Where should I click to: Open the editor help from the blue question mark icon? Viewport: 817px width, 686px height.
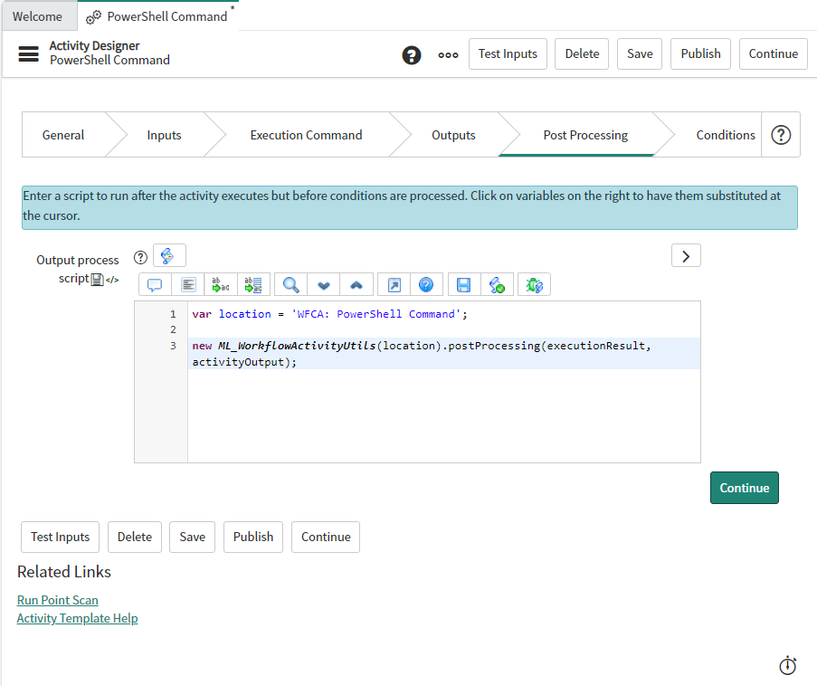(x=426, y=285)
